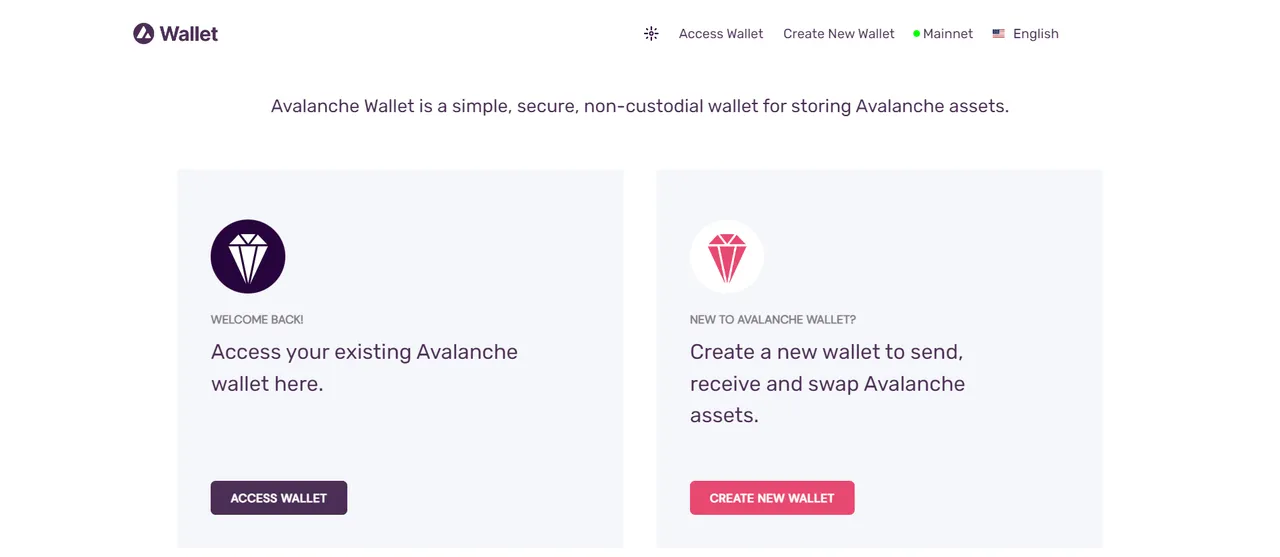The height and width of the screenshot is (557, 1280).
Task: Open the Access Wallet navigation link
Action: tap(721, 34)
